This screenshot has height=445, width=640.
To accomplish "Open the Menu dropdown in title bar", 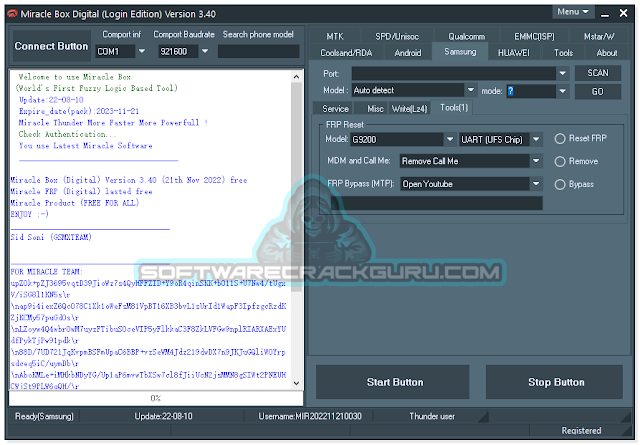I will (x=573, y=12).
